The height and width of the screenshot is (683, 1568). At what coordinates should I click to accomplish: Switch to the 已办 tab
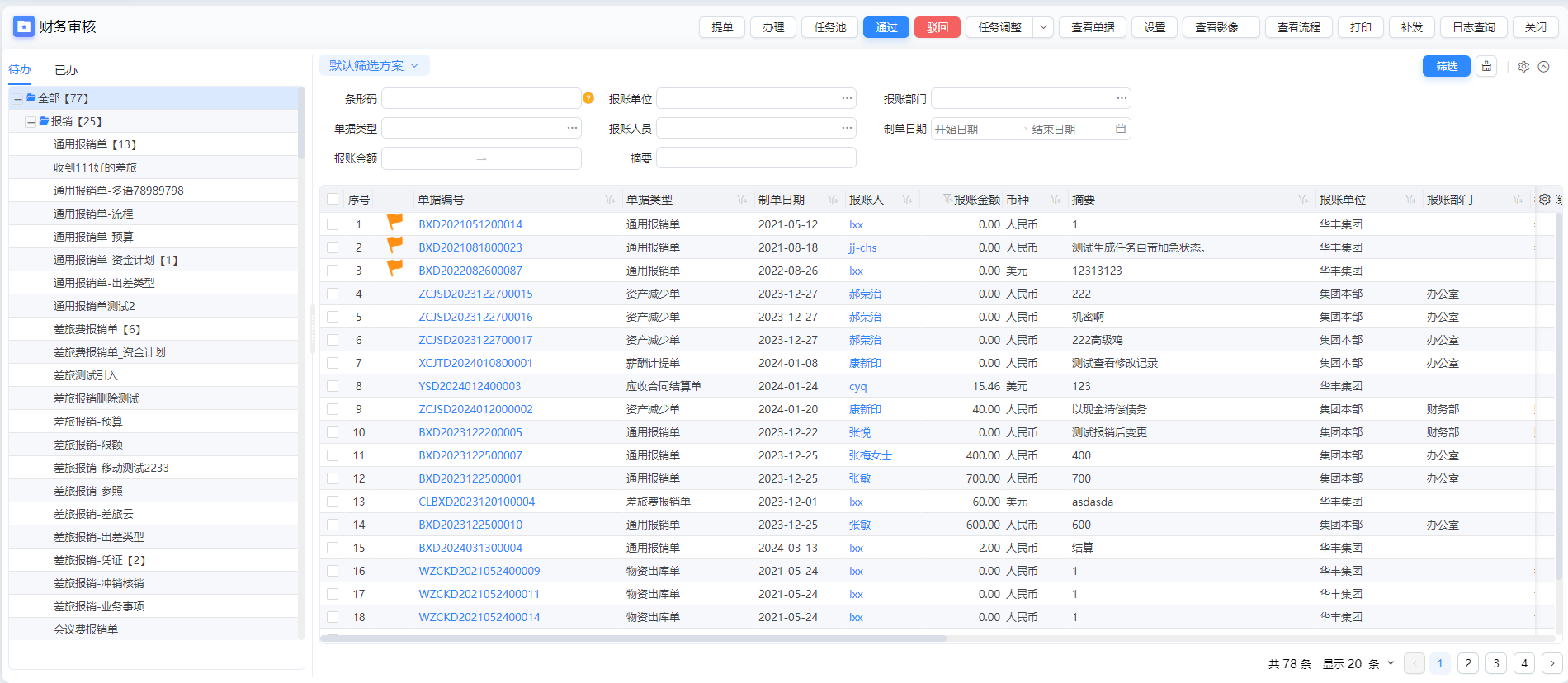coord(66,70)
